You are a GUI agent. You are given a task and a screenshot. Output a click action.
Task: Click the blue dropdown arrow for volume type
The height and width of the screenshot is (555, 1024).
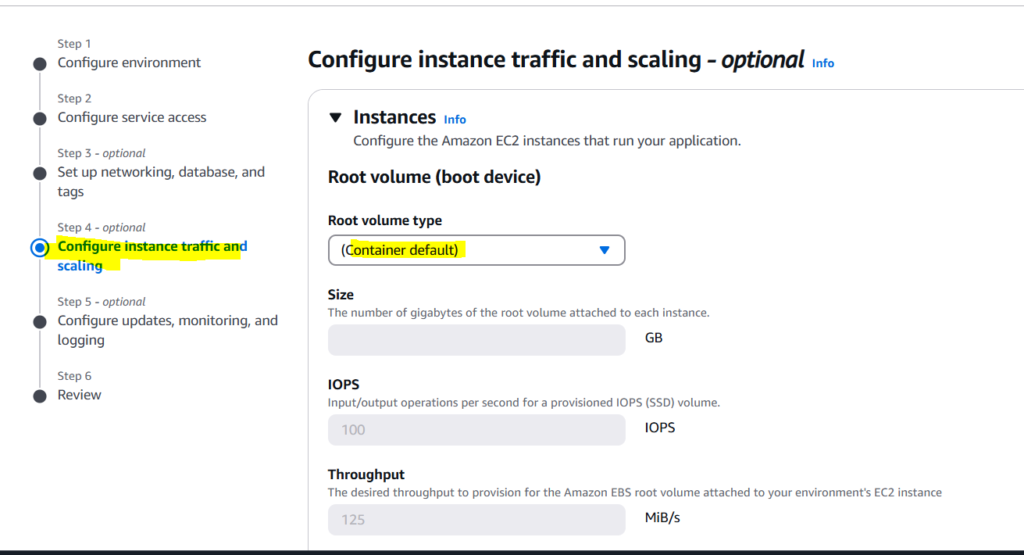pyautogui.click(x=604, y=250)
